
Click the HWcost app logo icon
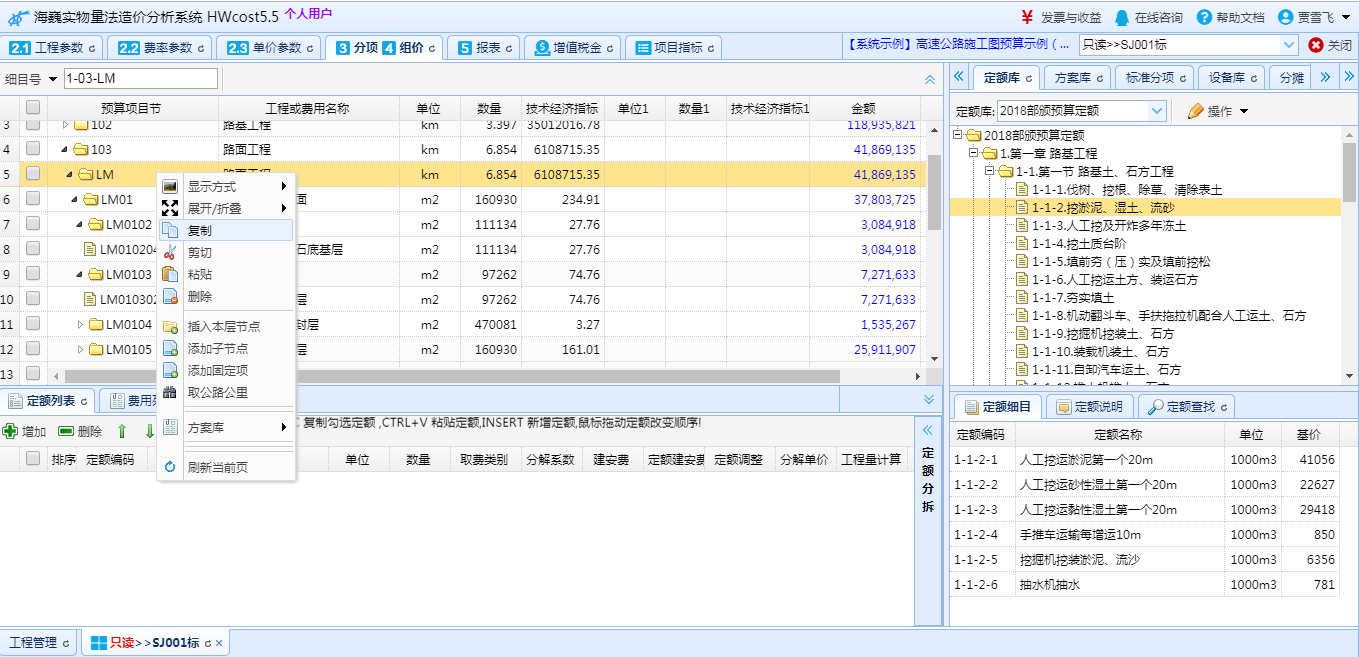click(x=17, y=17)
